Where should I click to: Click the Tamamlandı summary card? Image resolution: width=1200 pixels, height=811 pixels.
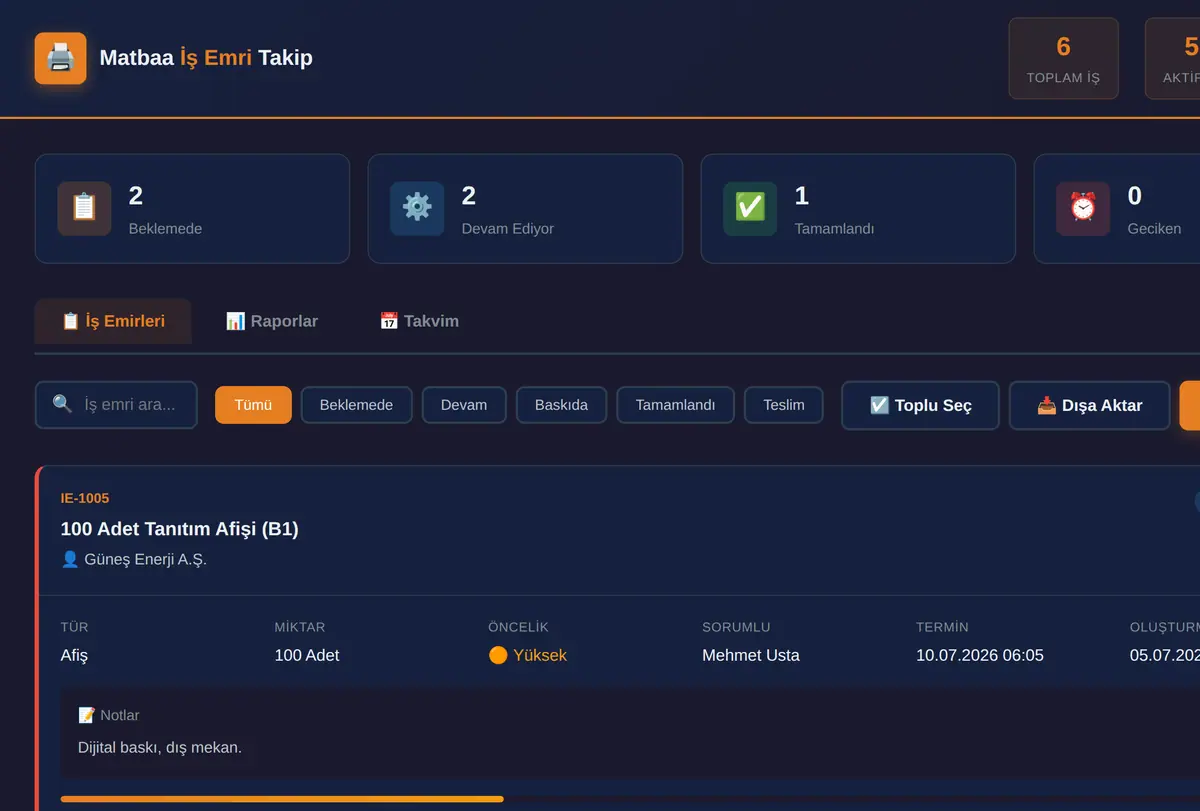pos(858,208)
